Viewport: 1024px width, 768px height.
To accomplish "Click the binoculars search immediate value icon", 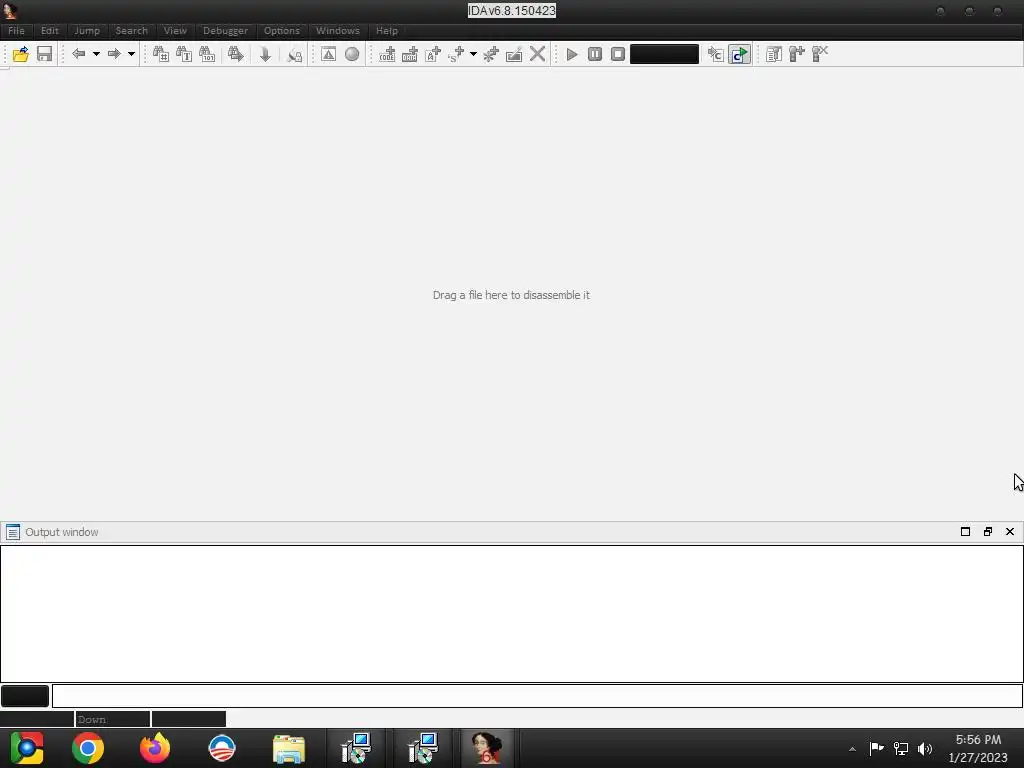I will coord(161,54).
